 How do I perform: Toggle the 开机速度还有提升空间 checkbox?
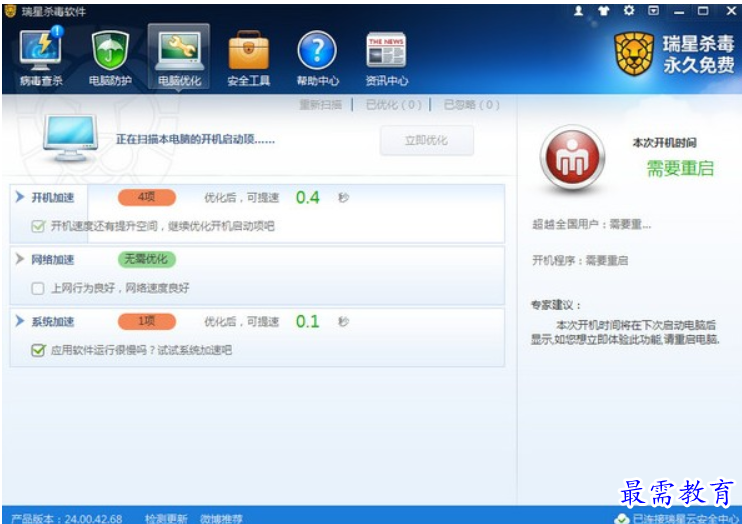(38, 226)
